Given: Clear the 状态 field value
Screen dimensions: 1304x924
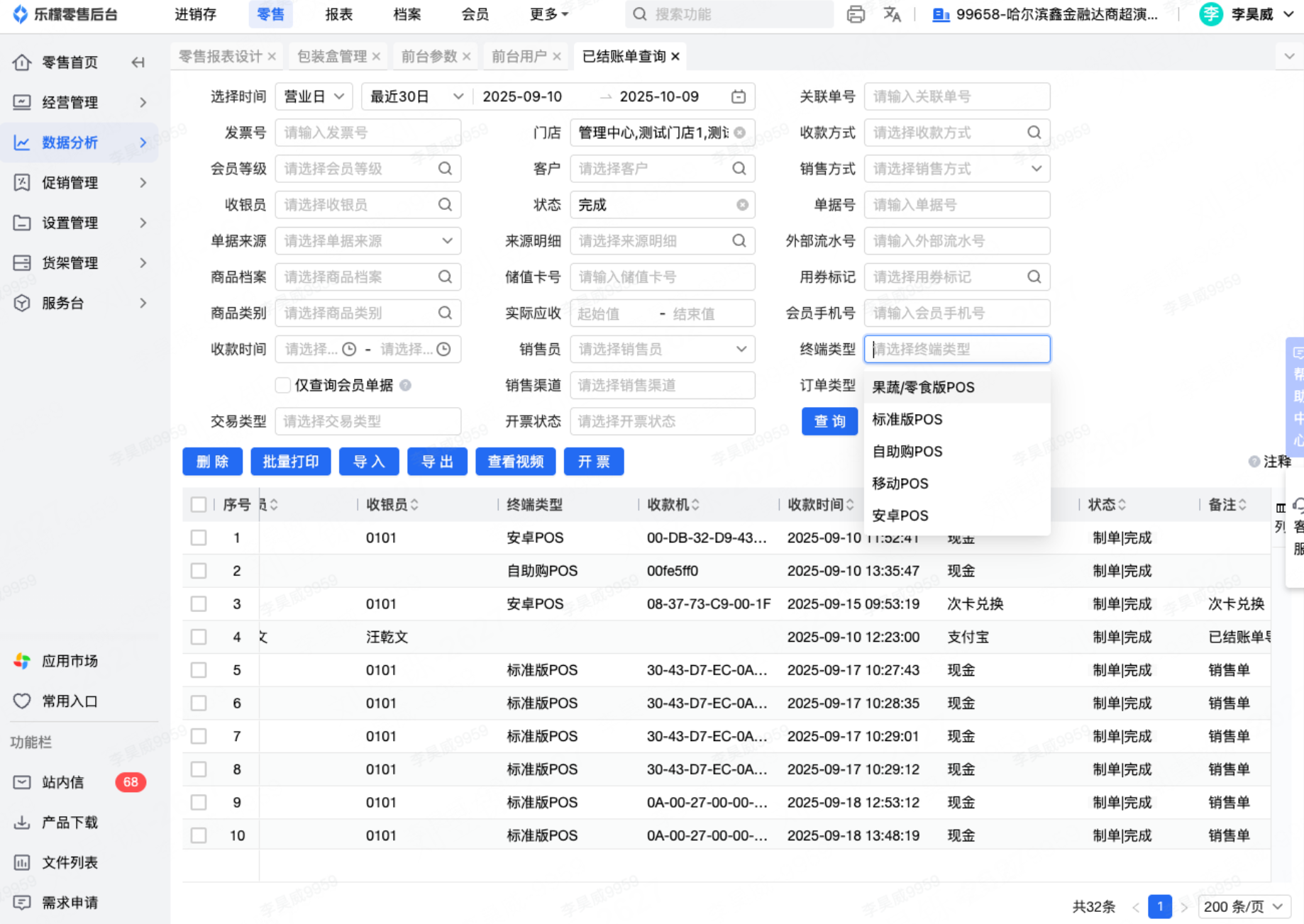Looking at the screenshot, I should point(742,205).
